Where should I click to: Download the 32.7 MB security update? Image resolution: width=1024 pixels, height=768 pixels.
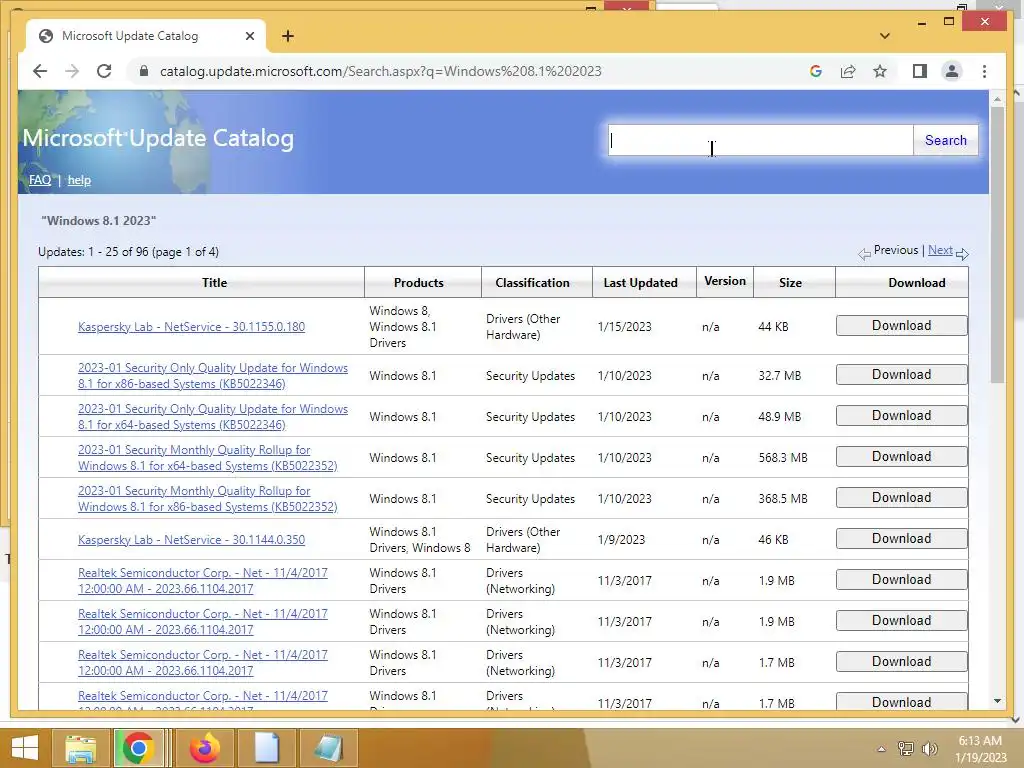click(901, 374)
